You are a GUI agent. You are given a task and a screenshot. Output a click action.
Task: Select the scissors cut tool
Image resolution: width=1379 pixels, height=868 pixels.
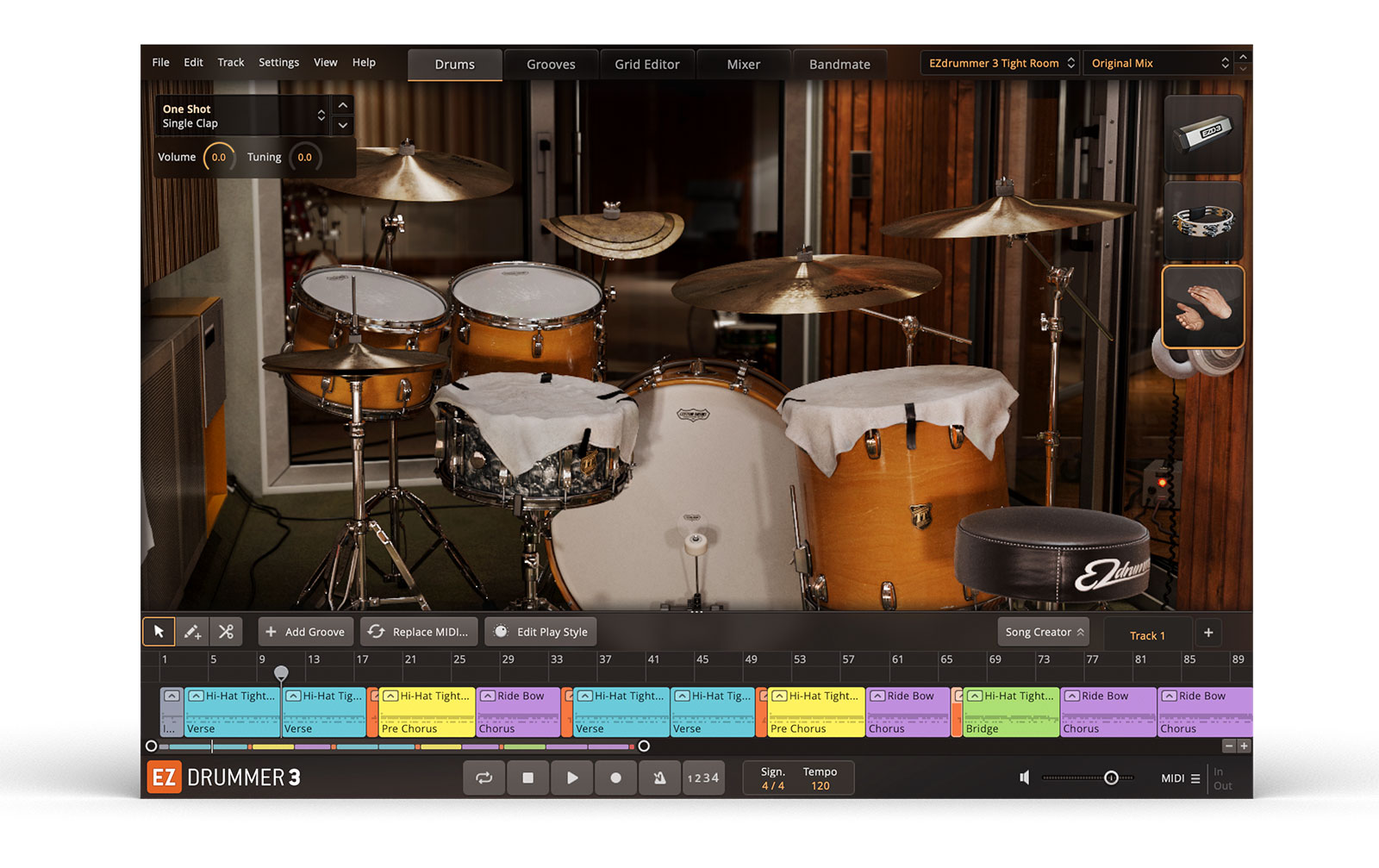point(226,632)
